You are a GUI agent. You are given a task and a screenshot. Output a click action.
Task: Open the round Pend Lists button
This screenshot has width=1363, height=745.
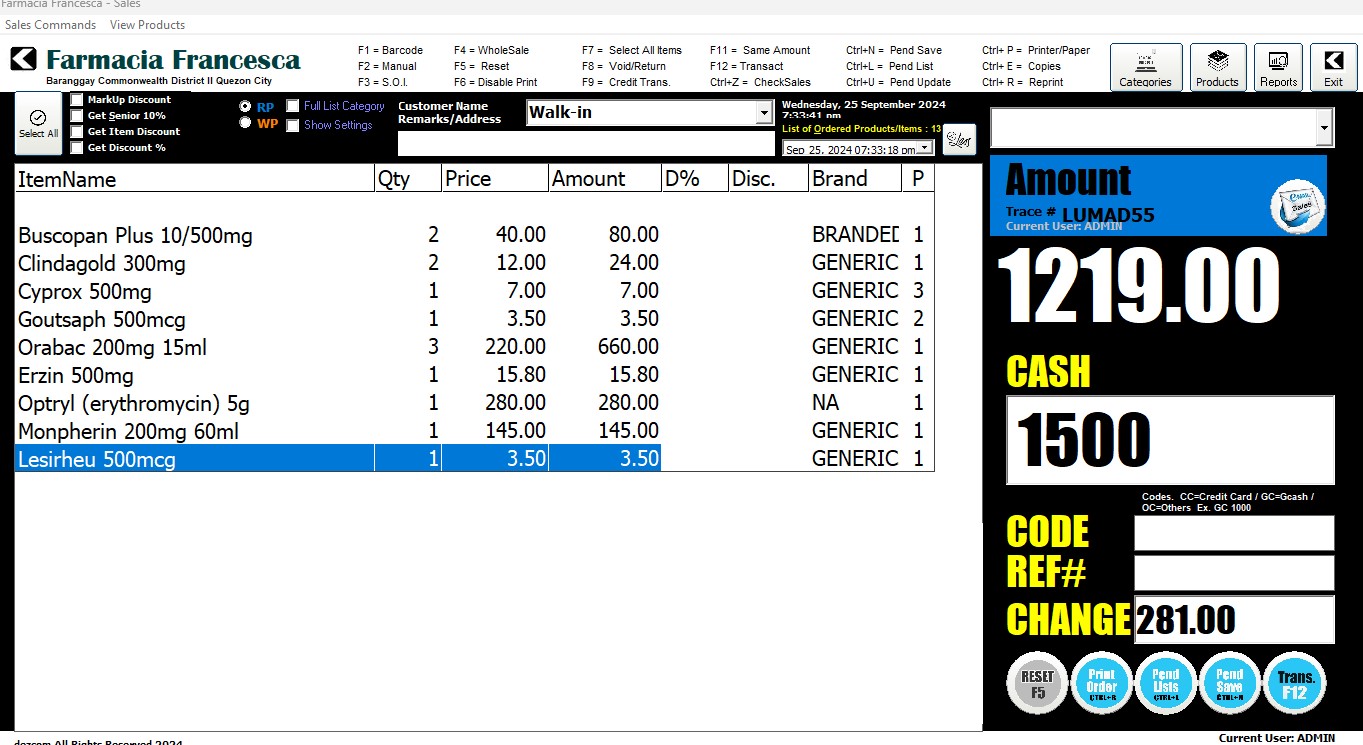pyautogui.click(x=1165, y=683)
